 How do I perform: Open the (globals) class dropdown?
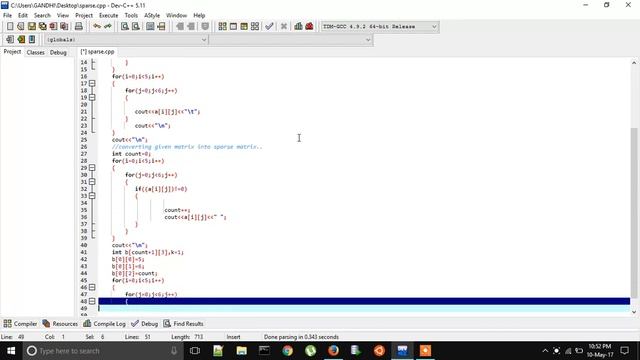click(x=126, y=40)
